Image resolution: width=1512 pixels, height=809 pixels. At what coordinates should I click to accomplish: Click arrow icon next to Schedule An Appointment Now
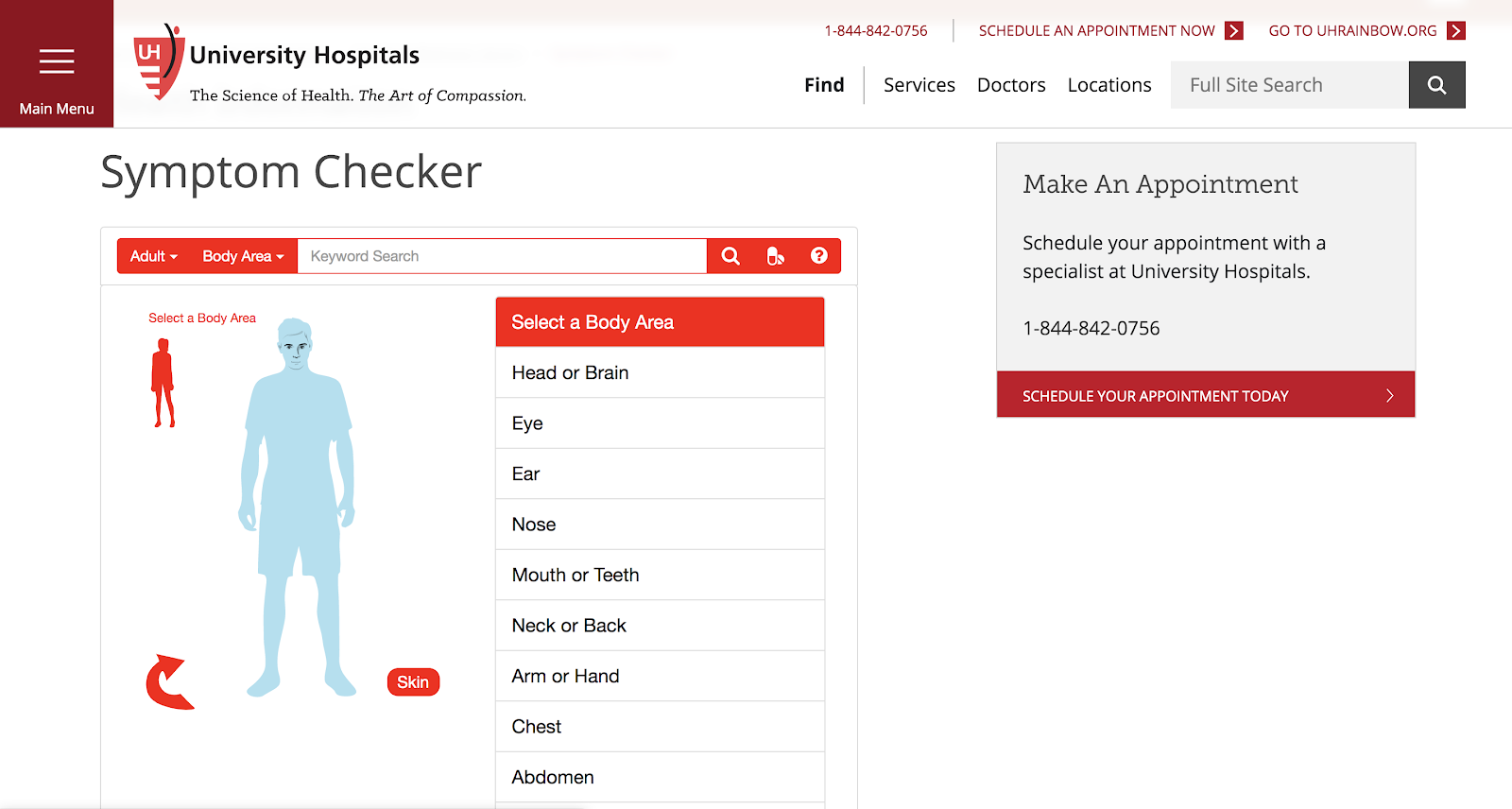tap(1233, 31)
